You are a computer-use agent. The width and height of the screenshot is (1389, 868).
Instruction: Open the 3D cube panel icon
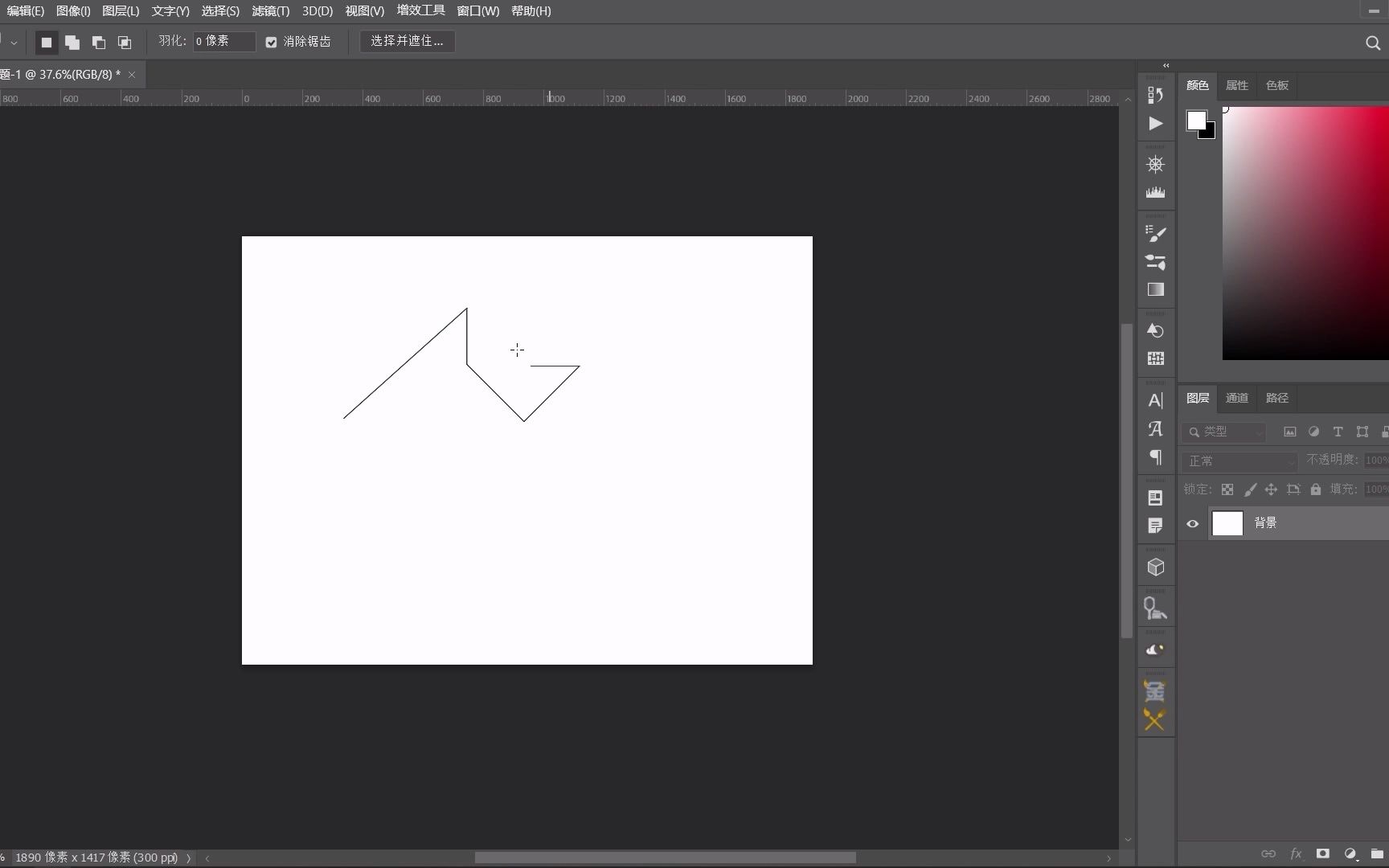click(x=1155, y=567)
